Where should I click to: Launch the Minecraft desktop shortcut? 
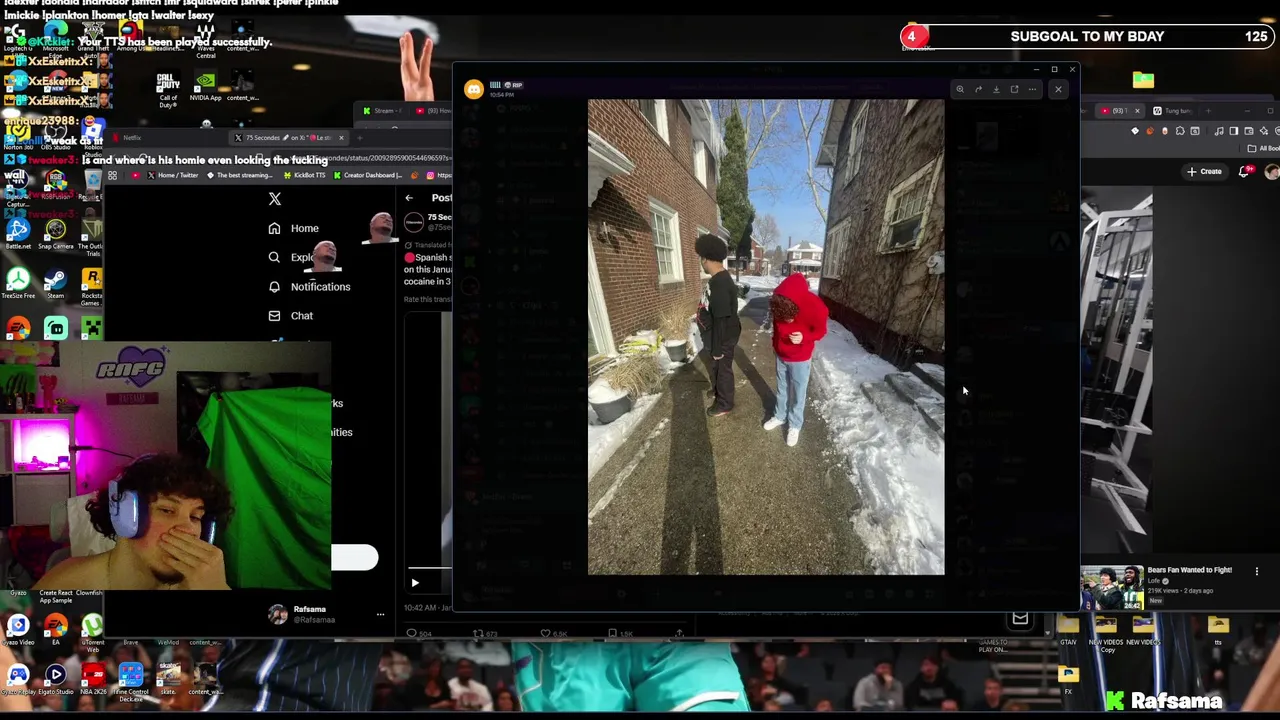[91, 328]
